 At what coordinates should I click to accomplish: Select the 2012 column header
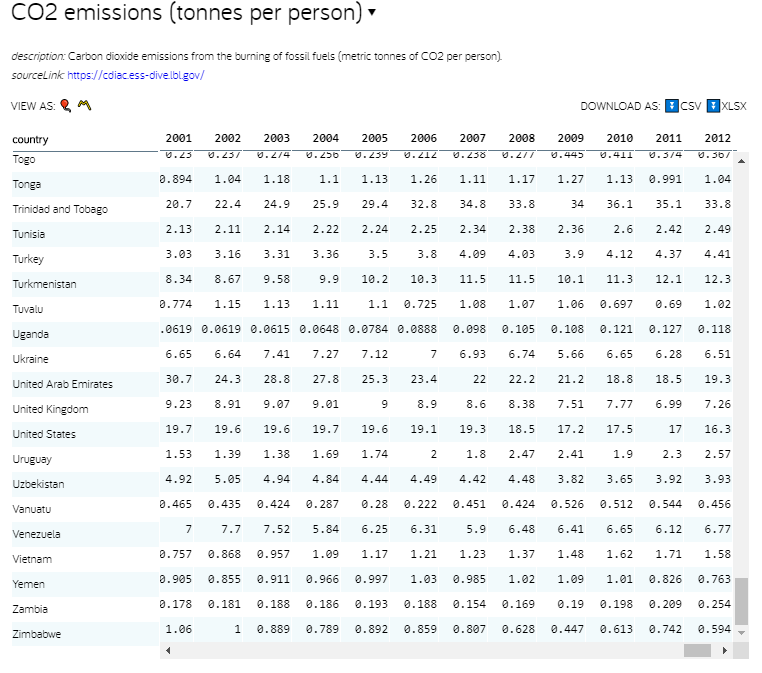(717, 138)
